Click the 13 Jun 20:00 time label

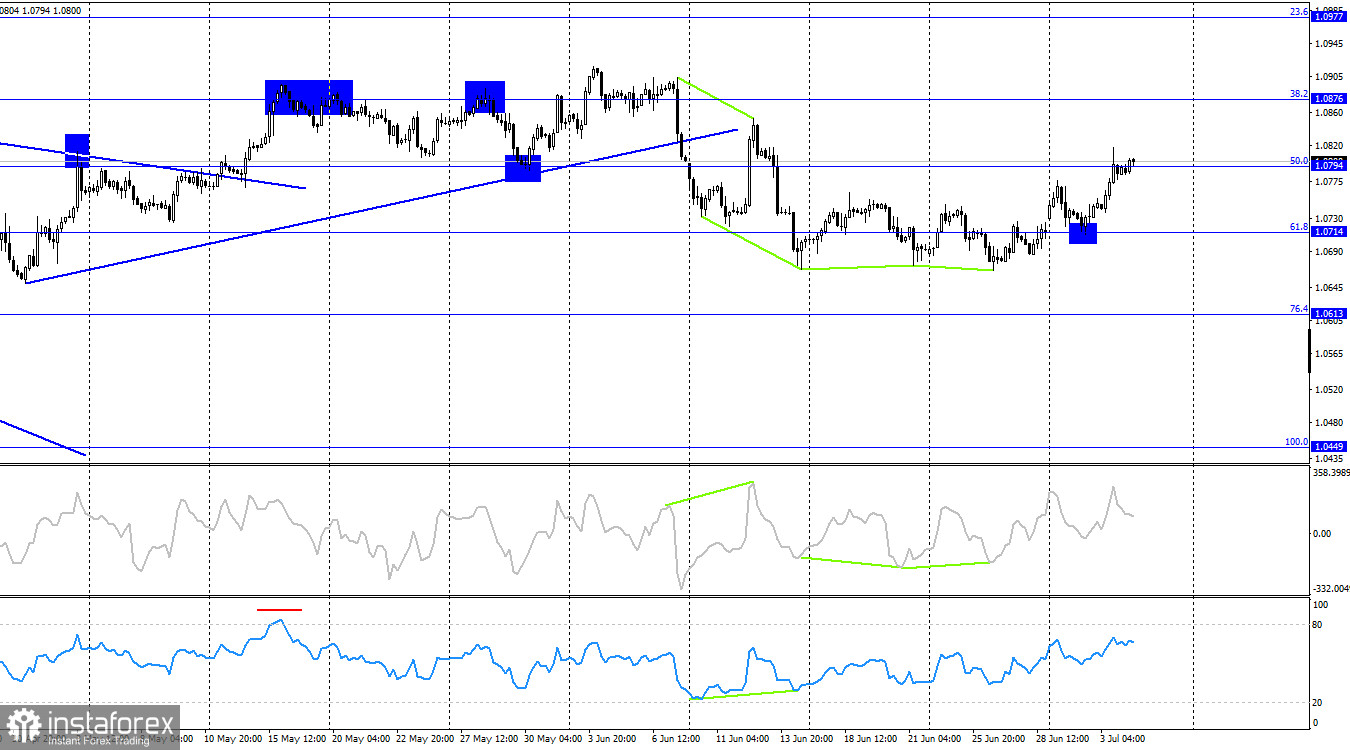(807, 739)
